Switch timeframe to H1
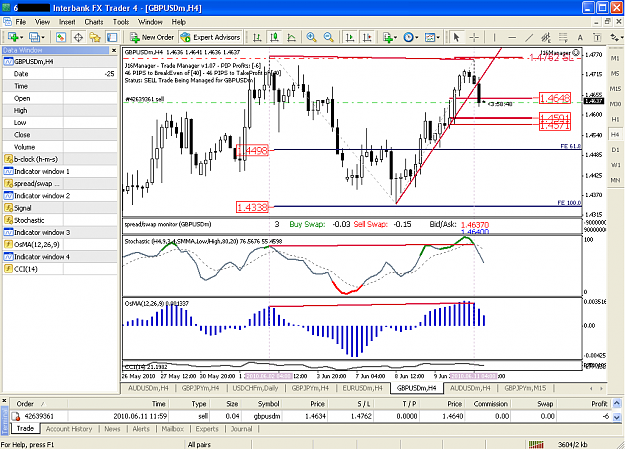This screenshot has width=625, height=449. [x=615, y=119]
